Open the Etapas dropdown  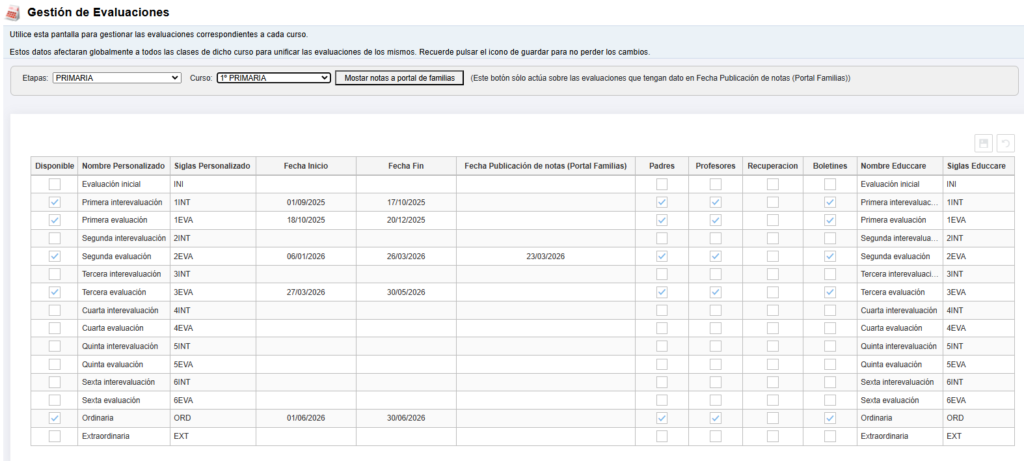[x=116, y=77]
